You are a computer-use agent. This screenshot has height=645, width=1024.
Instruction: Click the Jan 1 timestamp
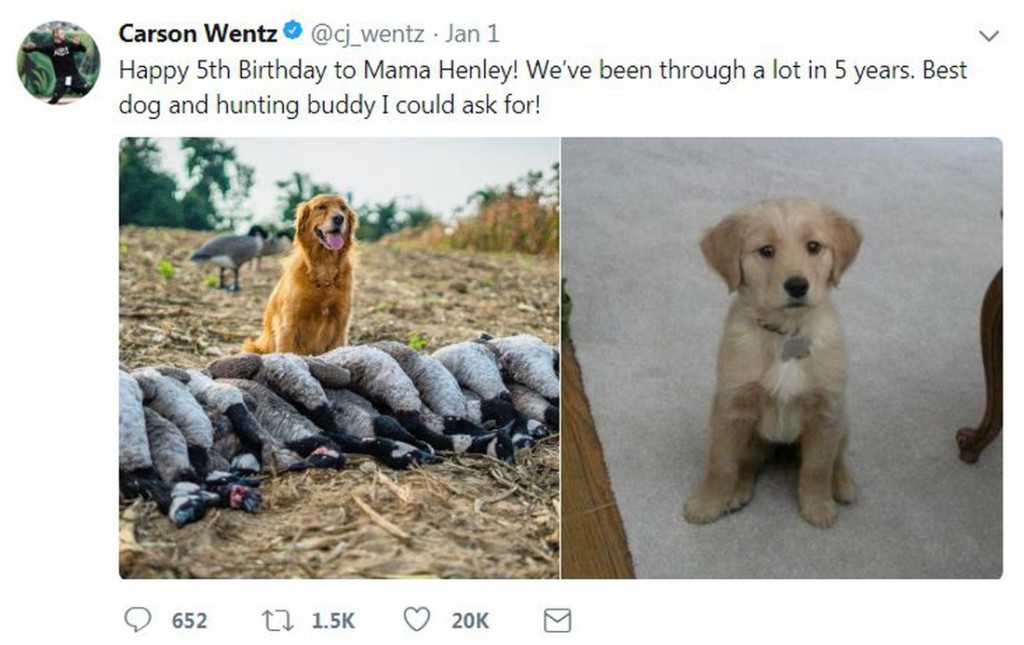pos(472,33)
